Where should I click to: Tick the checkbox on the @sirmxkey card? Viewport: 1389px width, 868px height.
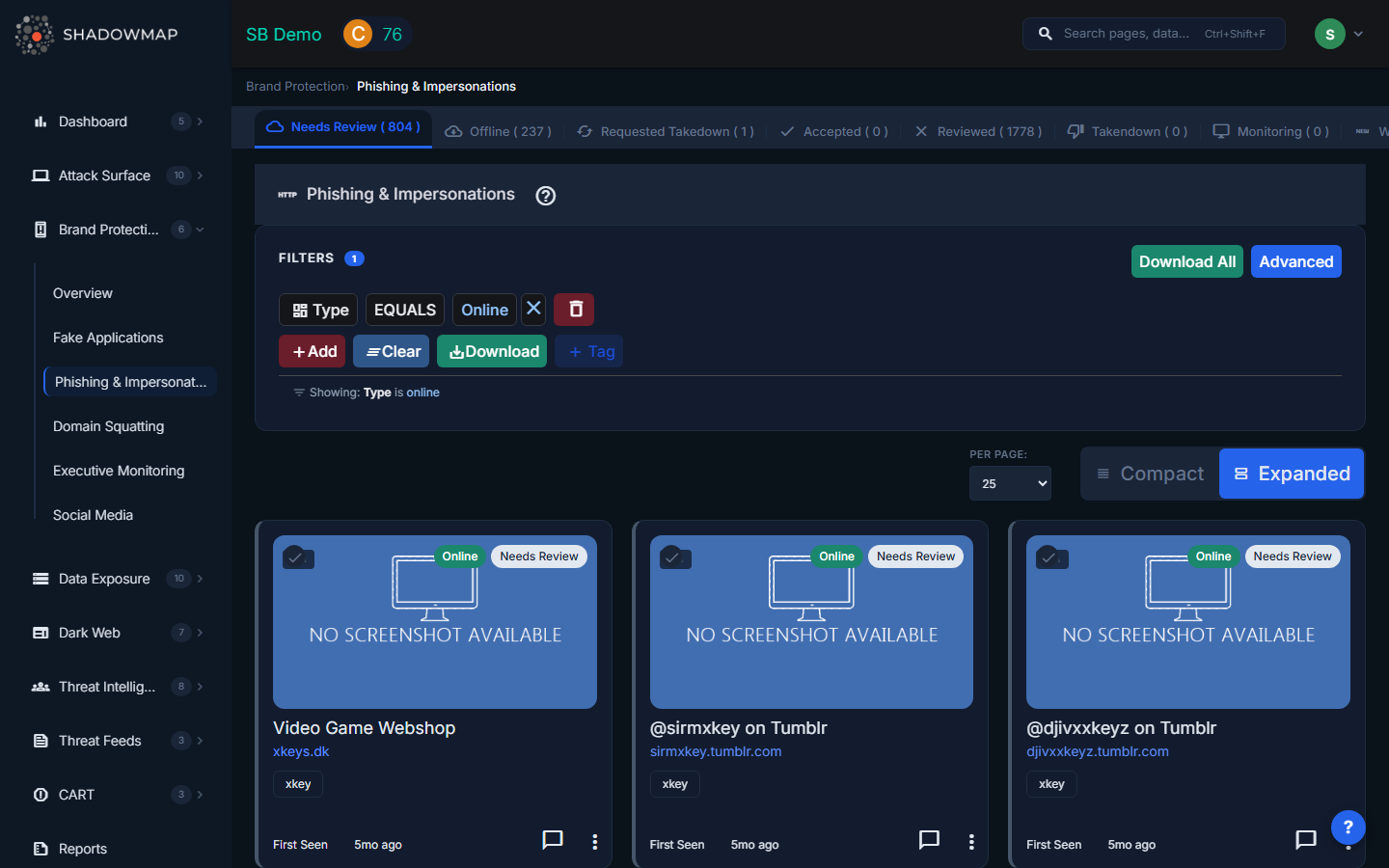pyautogui.click(x=674, y=557)
